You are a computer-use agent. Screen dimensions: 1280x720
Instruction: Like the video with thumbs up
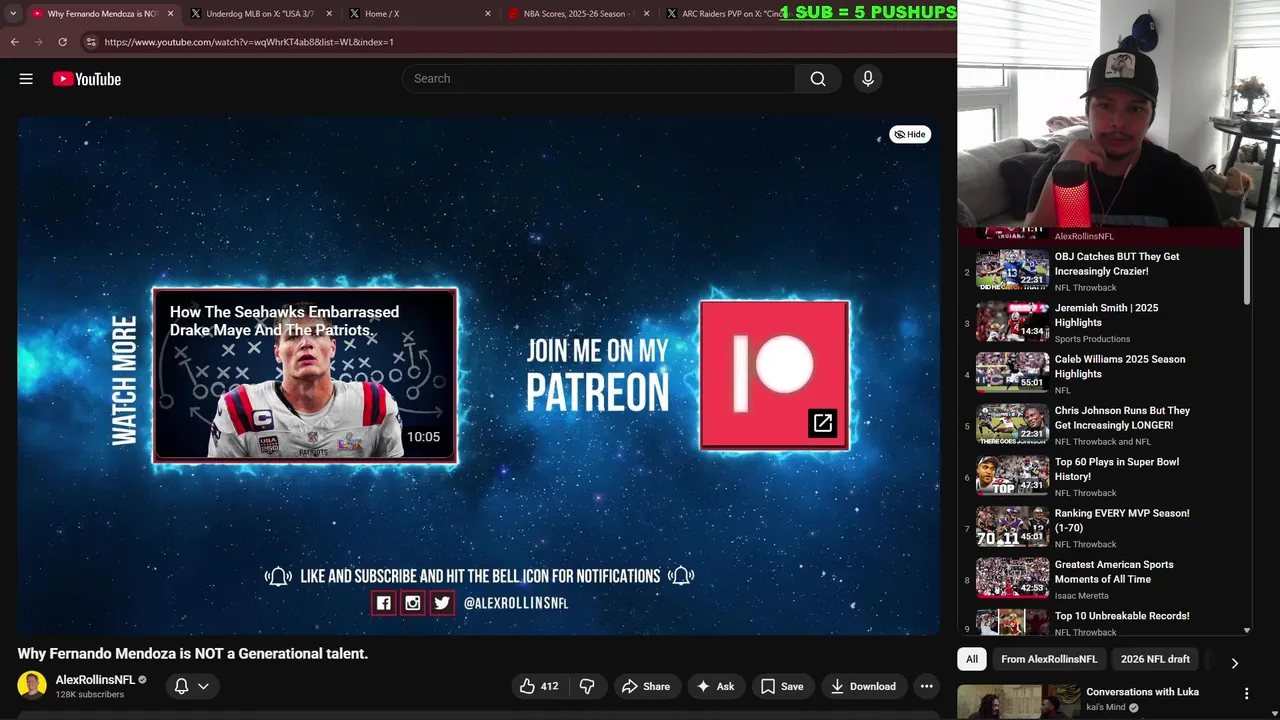[x=538, y=686]
